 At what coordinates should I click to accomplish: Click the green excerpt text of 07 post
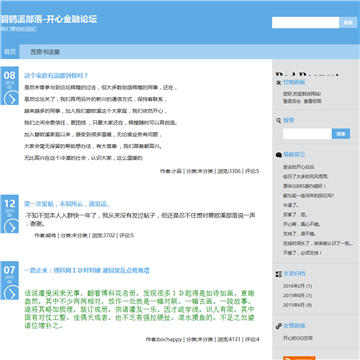[139, 309]
